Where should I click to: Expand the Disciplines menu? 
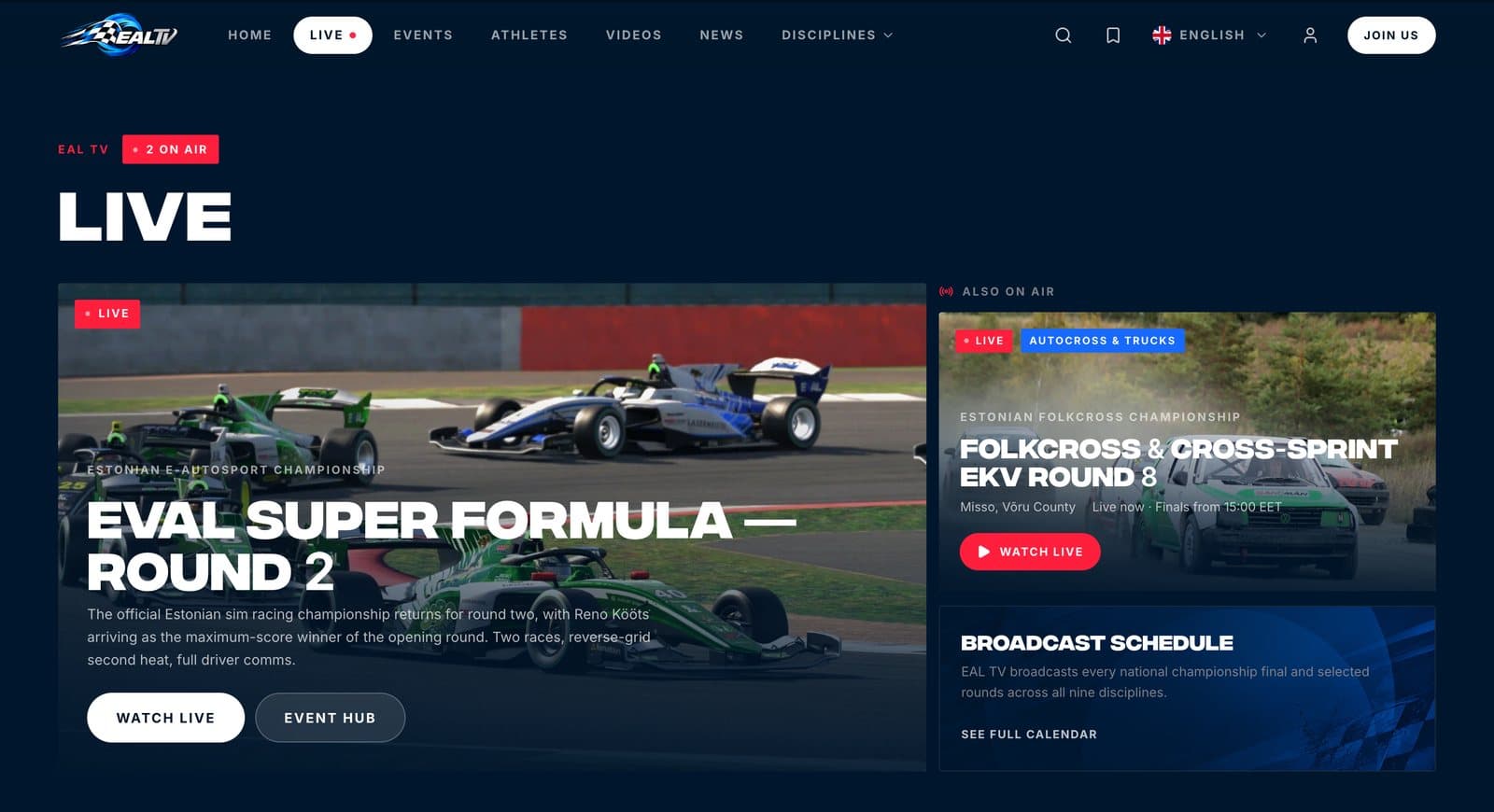point(838,35)
